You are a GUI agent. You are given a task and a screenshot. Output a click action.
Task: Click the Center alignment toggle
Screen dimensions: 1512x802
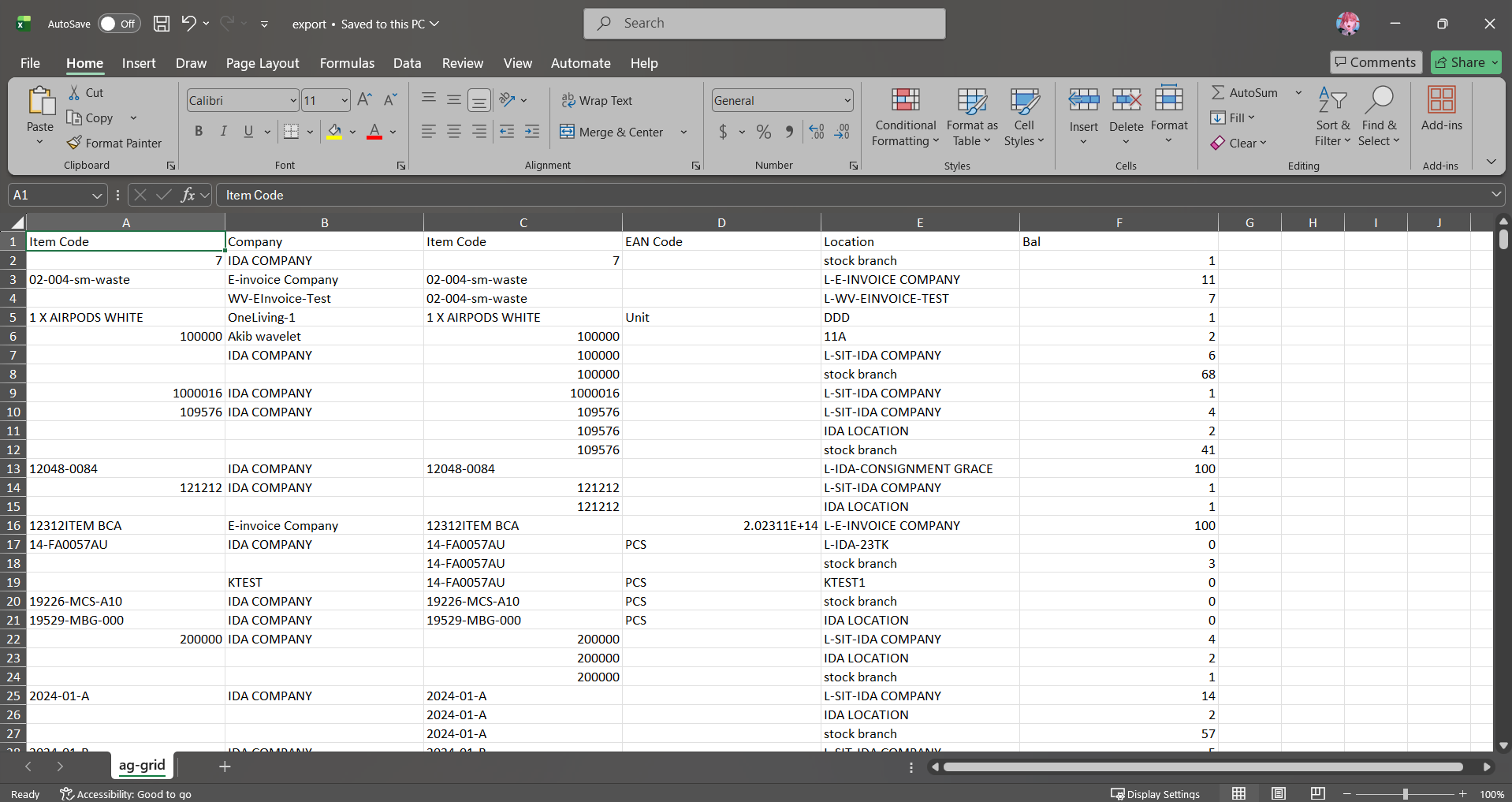[453, 132]
